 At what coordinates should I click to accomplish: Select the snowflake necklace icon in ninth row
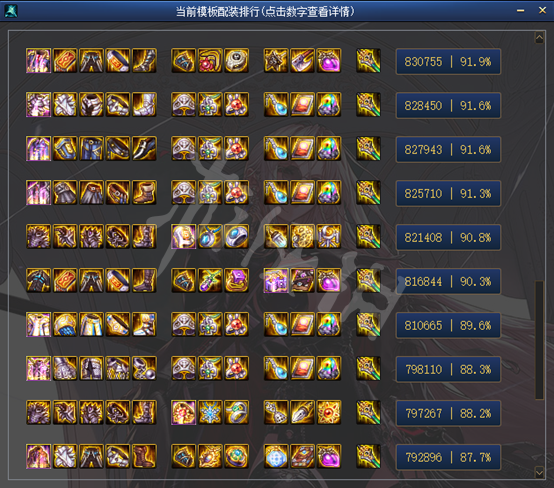(210, 412)
